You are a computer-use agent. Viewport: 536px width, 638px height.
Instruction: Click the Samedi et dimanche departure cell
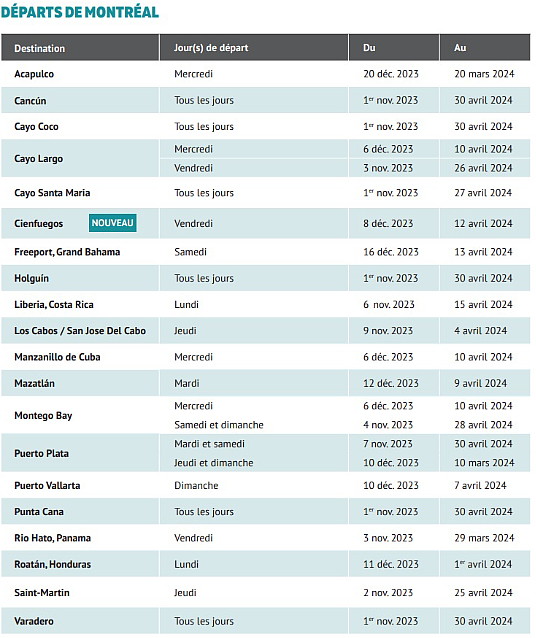click(219, 425)
